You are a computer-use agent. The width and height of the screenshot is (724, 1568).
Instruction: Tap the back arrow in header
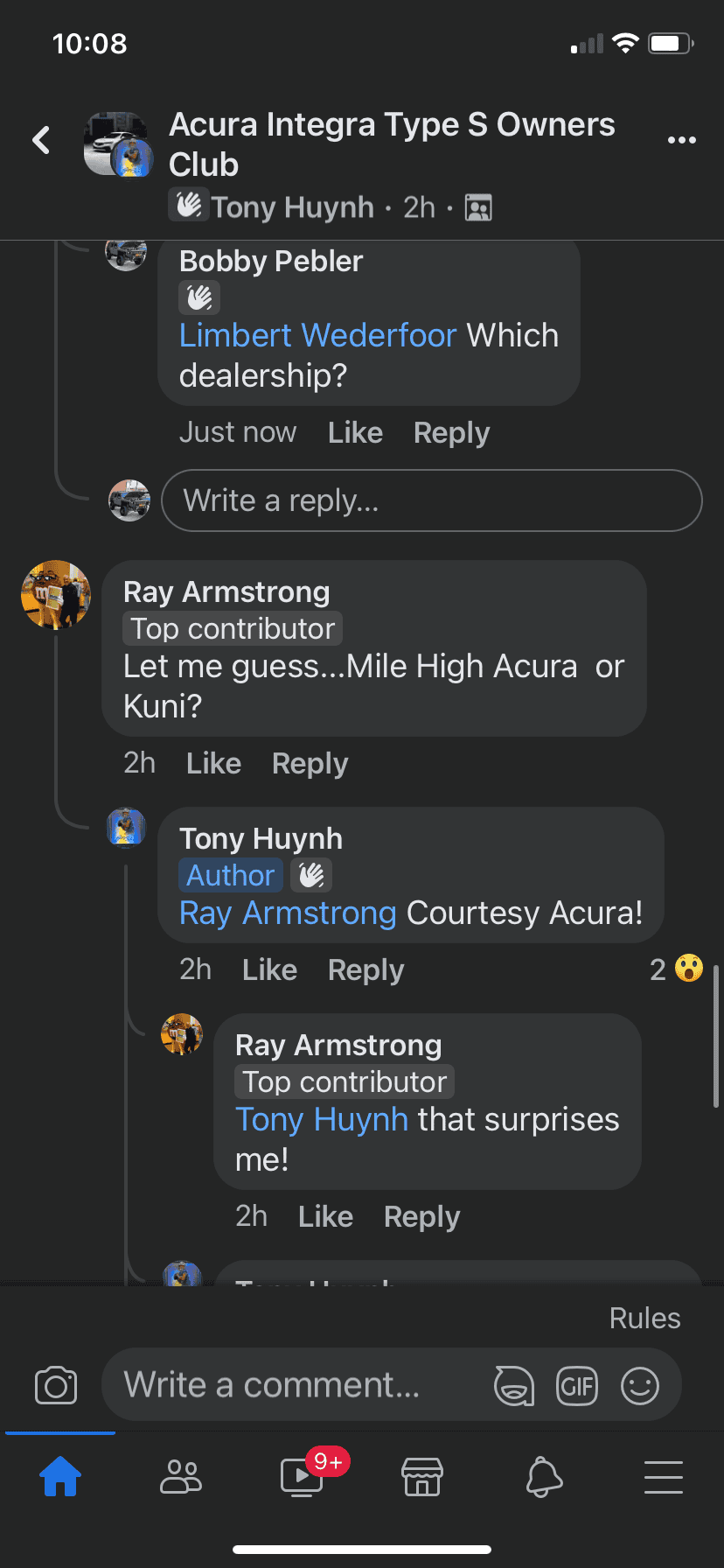[41, 140]
